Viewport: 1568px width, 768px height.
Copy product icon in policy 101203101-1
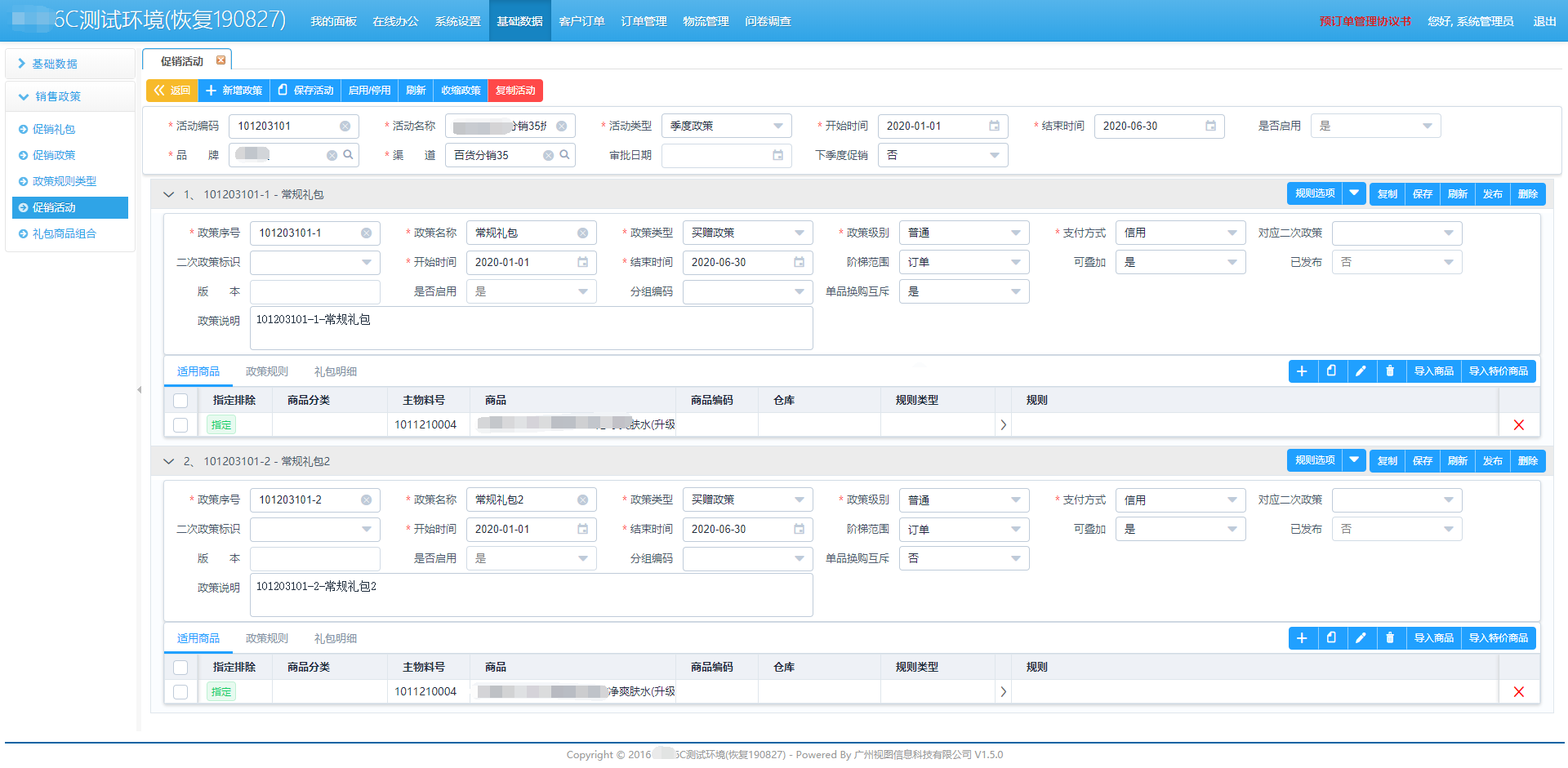[1331, 371]
